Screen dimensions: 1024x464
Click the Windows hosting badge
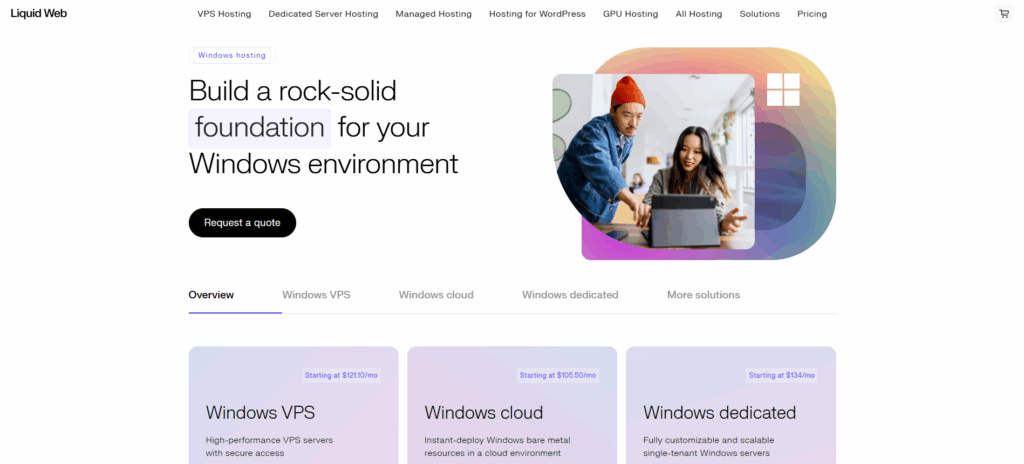232,56
